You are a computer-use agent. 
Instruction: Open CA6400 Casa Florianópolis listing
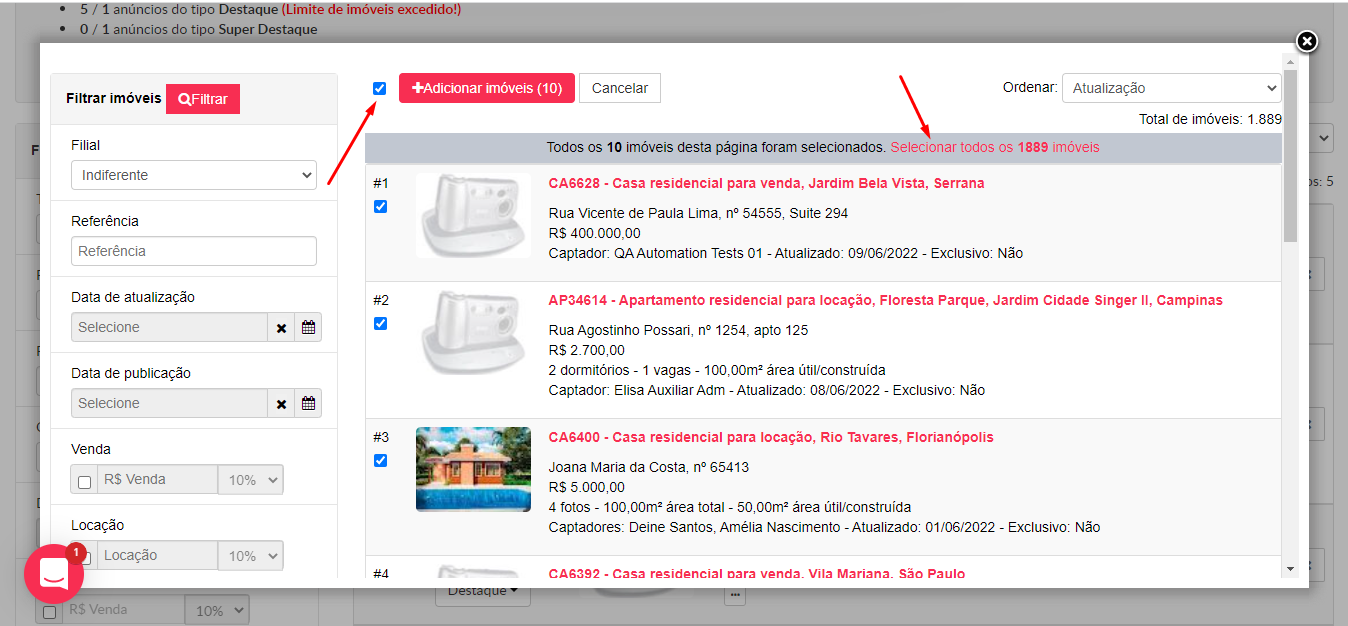[771, 437]
